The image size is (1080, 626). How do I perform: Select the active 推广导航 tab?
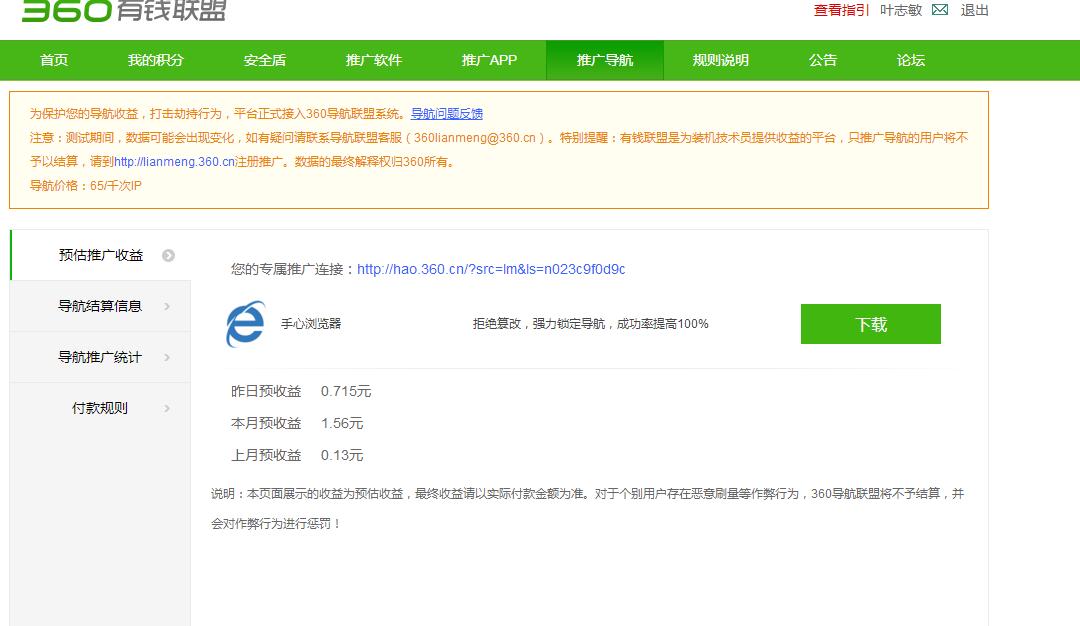[x=605, y=61]
